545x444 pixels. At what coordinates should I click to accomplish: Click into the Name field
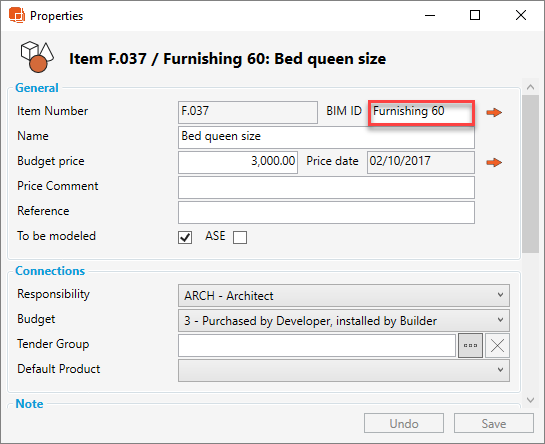[326, 137]
